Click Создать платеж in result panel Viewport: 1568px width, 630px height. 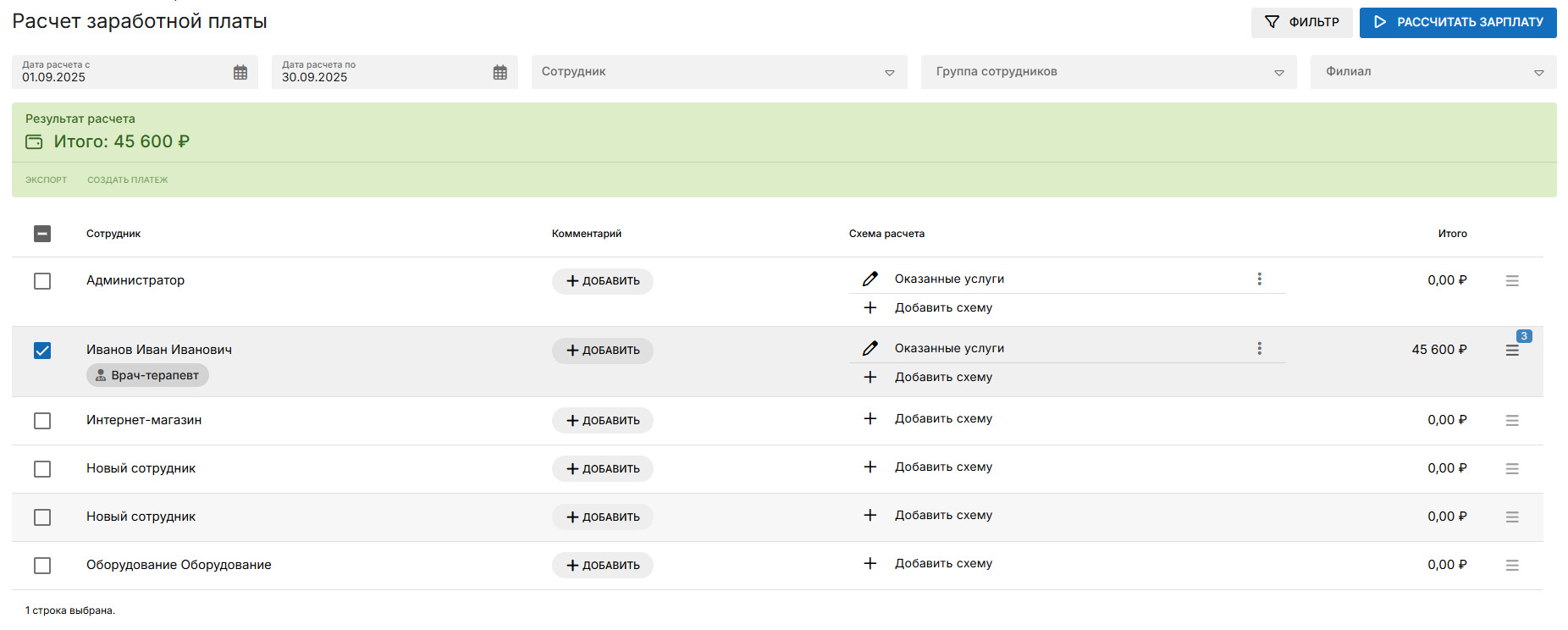click(x=128, y=180)
